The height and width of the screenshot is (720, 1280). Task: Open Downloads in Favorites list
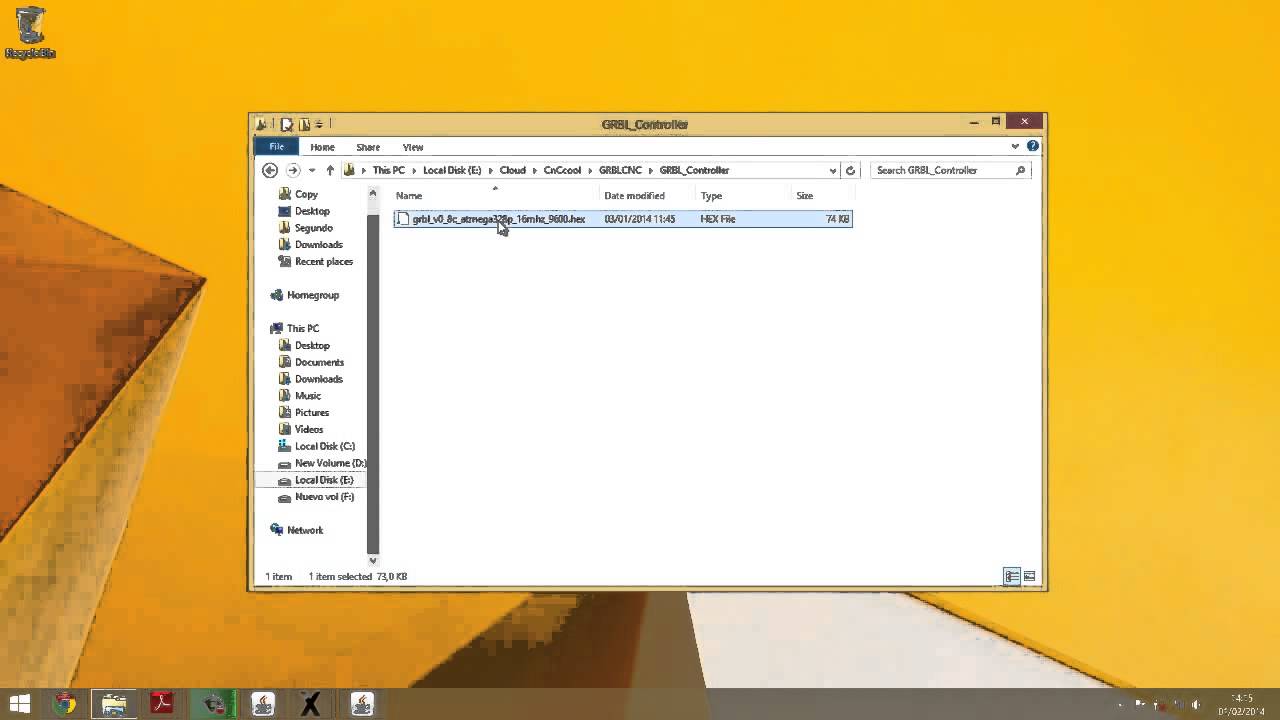pyautogui.click(x=318, y=244)
